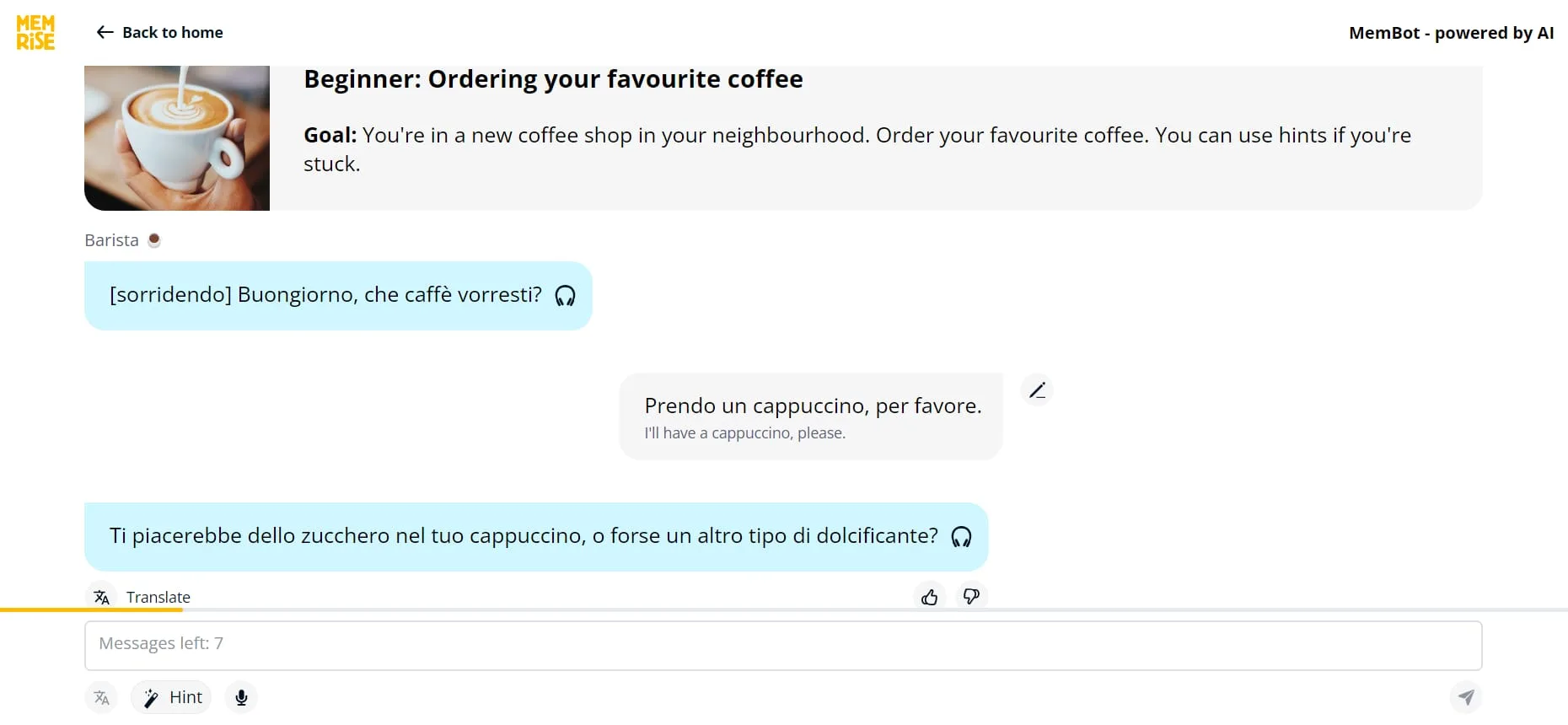1568x725 pixels.
Task: Click the Hint button
Action: click(x=172, y=697)
